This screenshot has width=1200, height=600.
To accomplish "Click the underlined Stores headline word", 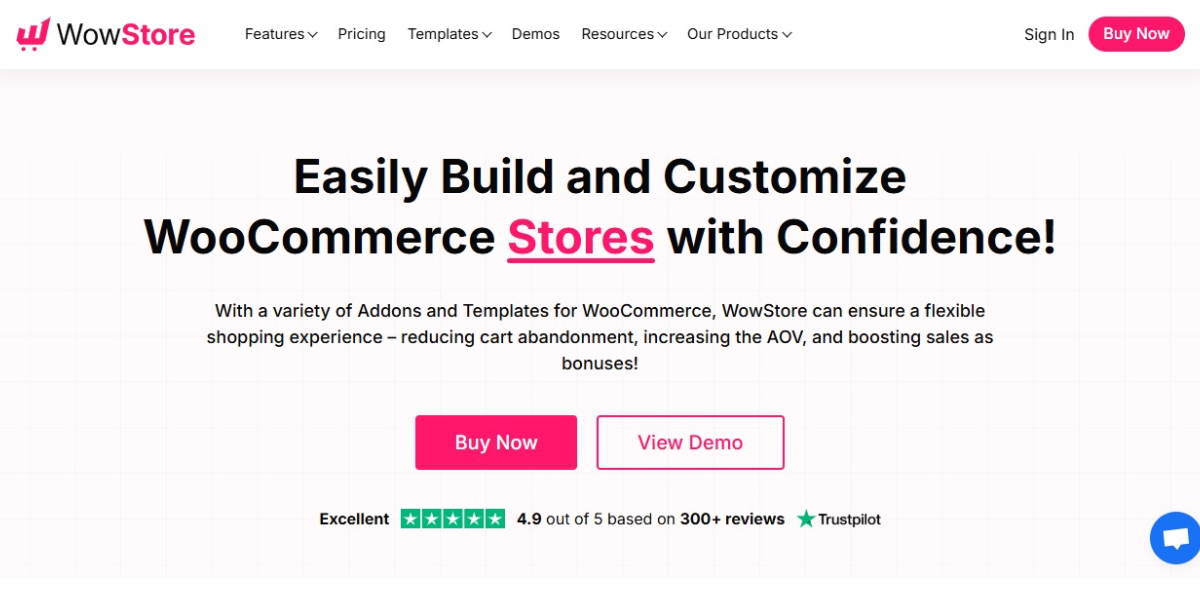I will point(580,238).
